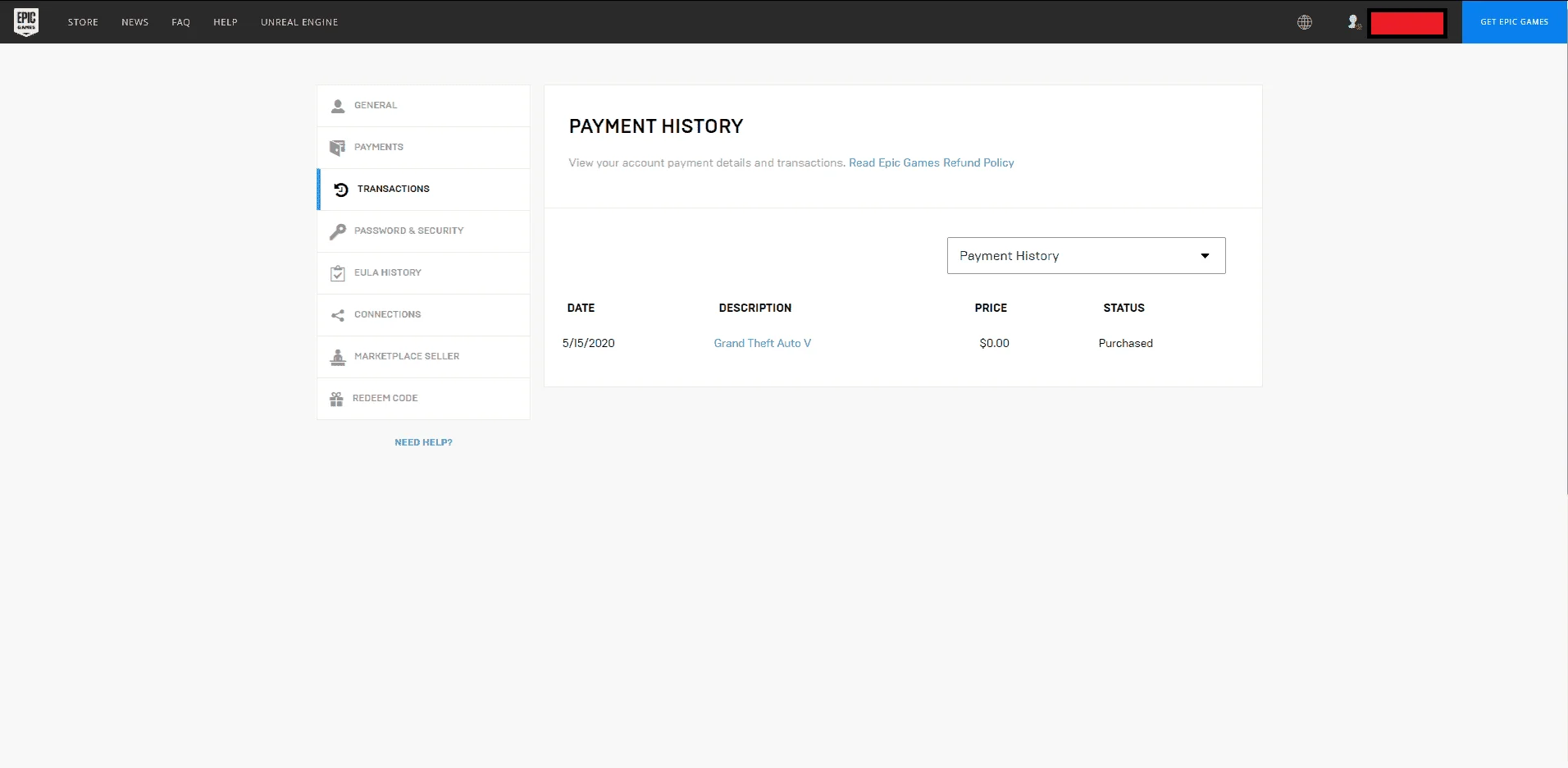Click the General person icon

338,106
